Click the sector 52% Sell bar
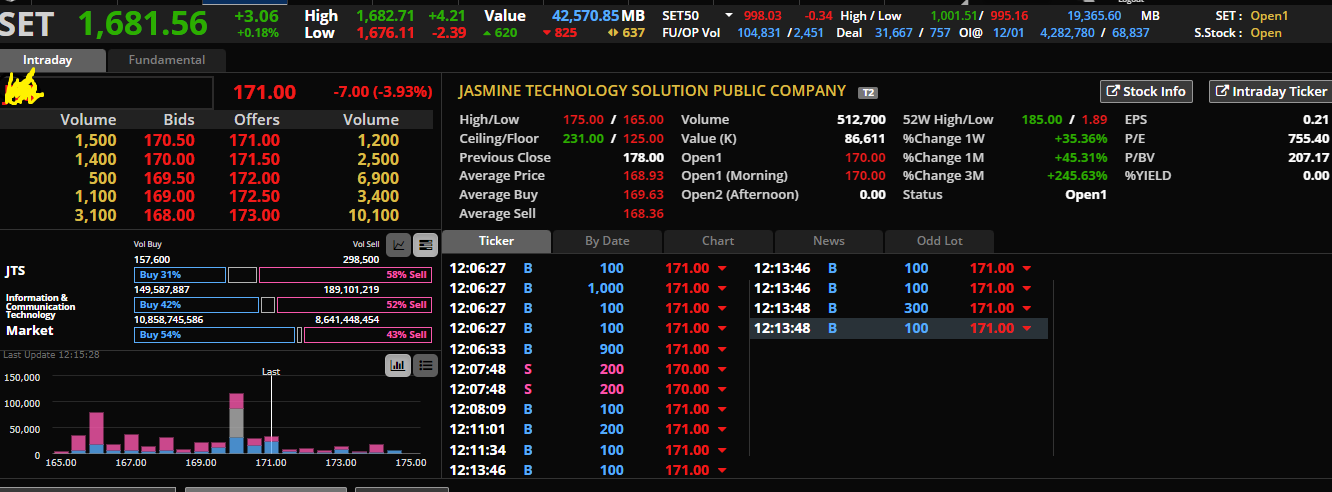Viewport: 1332px width, 492px height. pyautogui.click(x=354, y=305)
